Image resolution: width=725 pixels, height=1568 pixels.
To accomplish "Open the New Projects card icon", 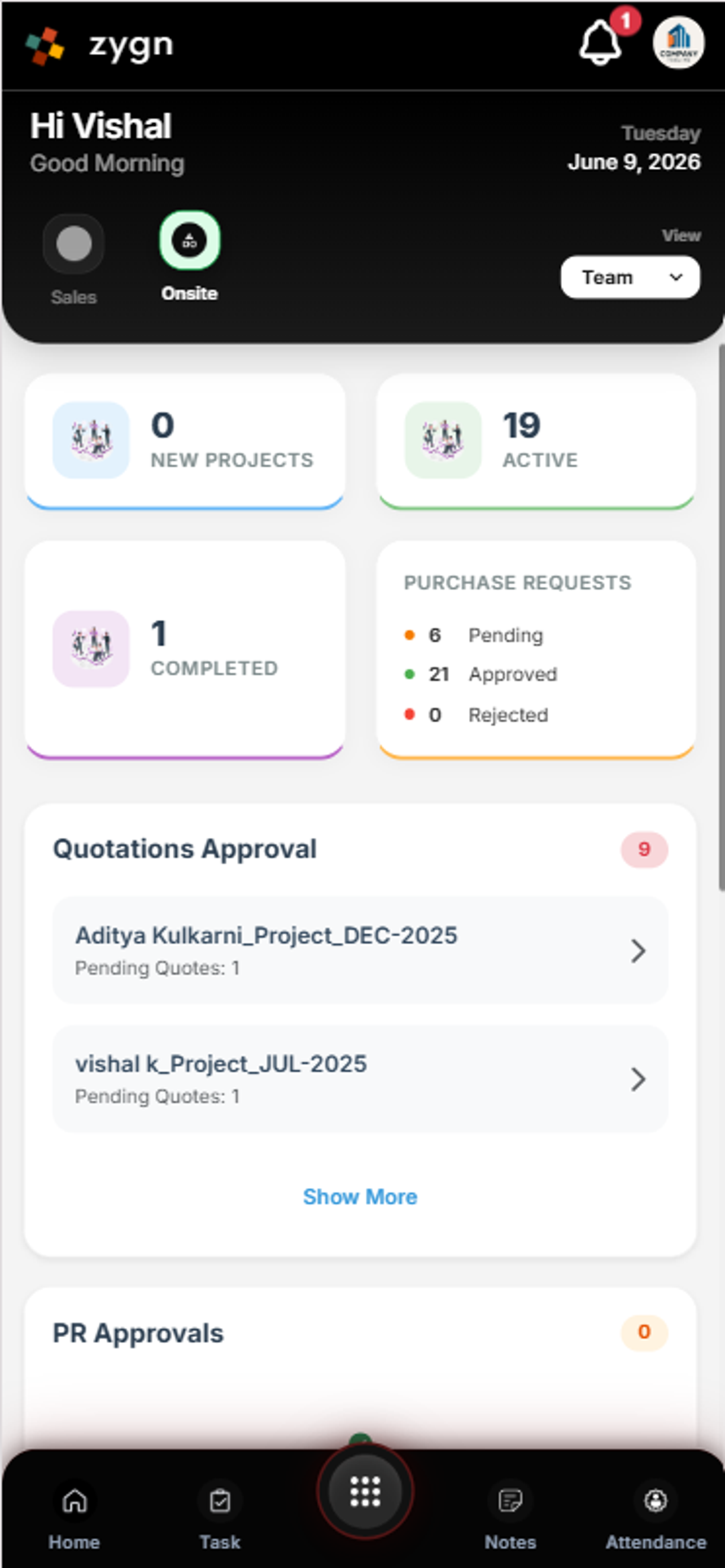I will [x=91, y=440].
